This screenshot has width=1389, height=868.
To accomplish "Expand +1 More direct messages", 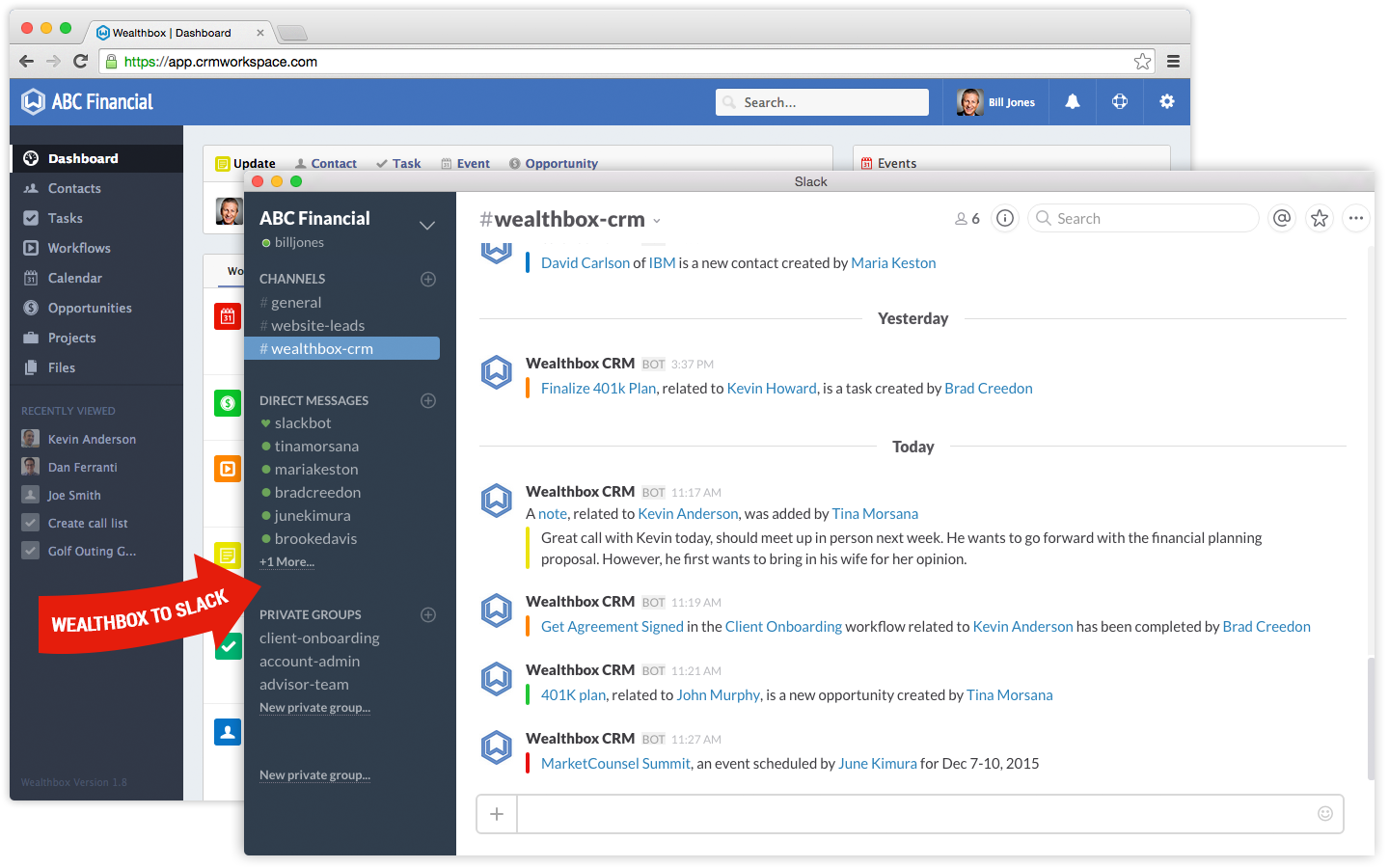I will tap(286, 562).
